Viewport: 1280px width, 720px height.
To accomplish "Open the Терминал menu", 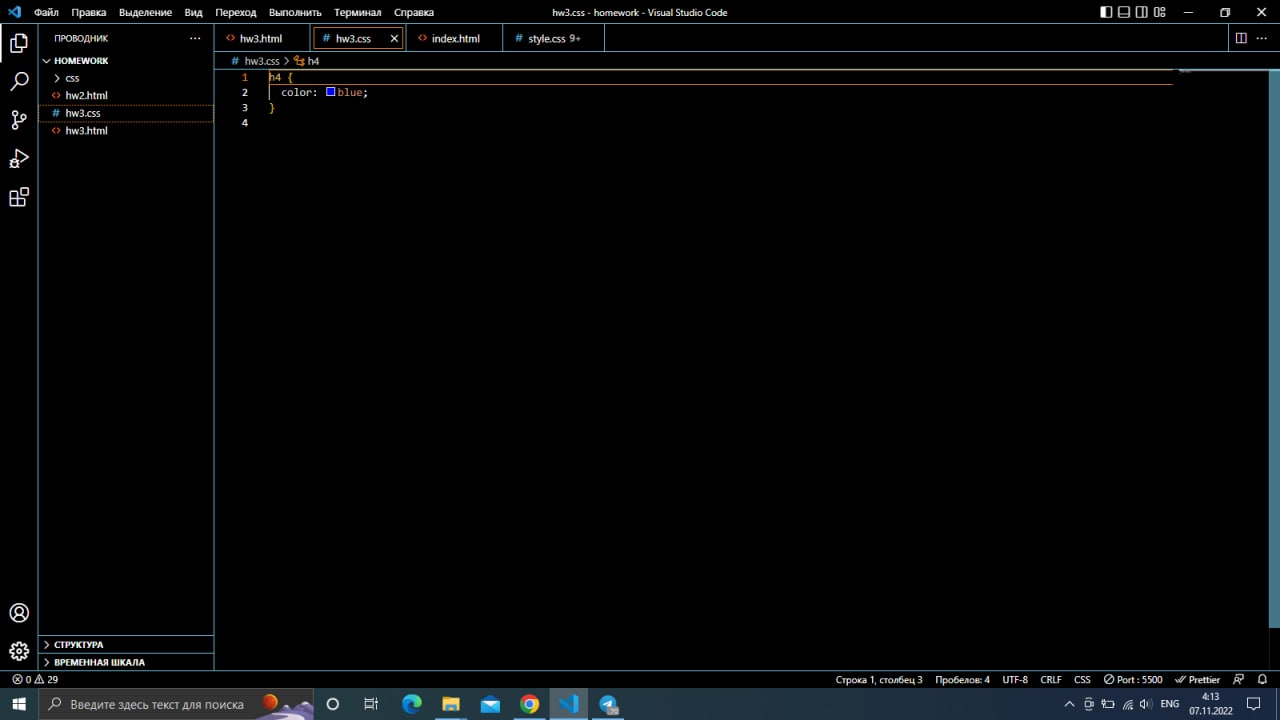I will click(x=357, y=12).
